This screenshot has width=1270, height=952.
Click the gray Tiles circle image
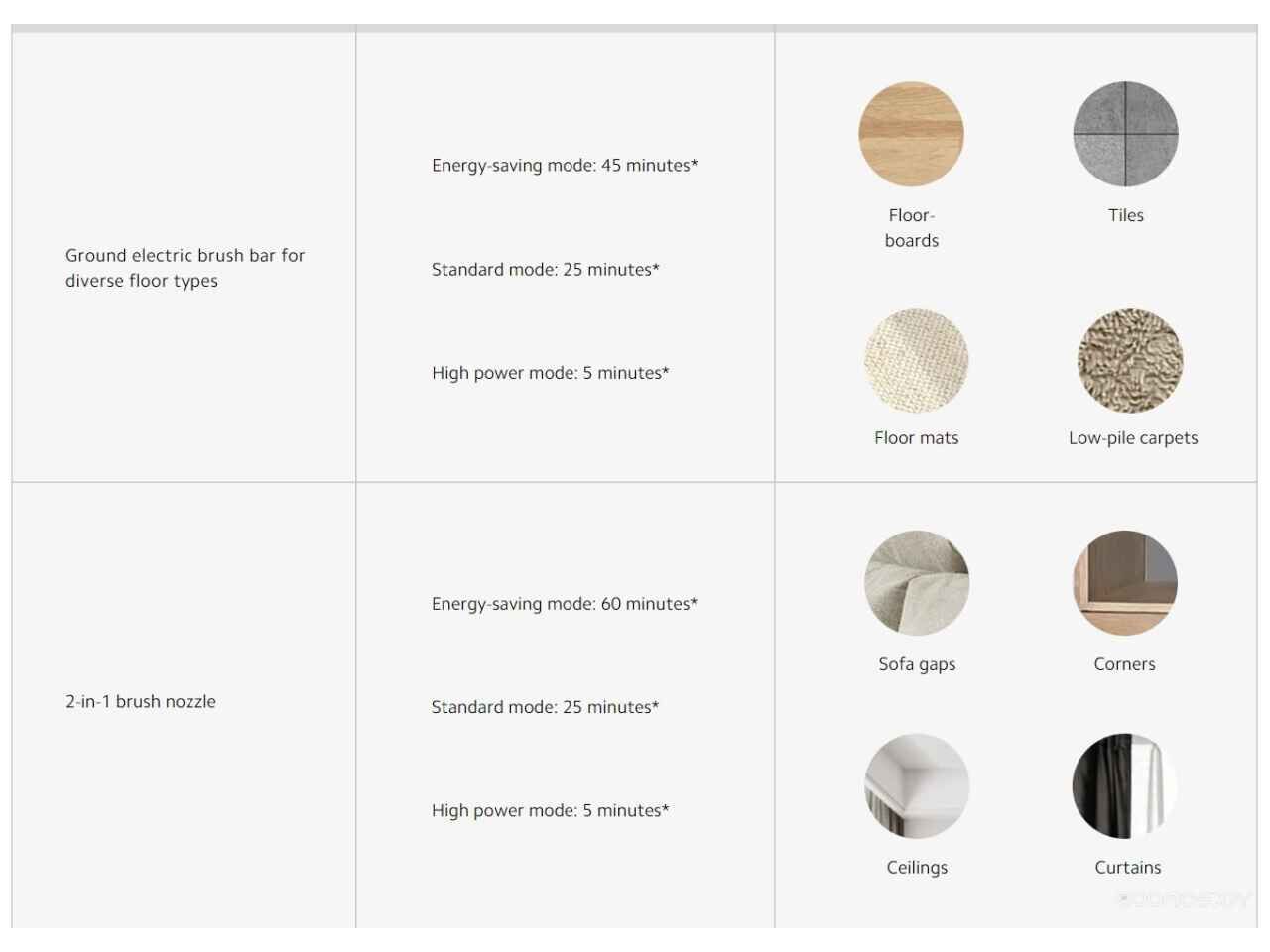1125,134
